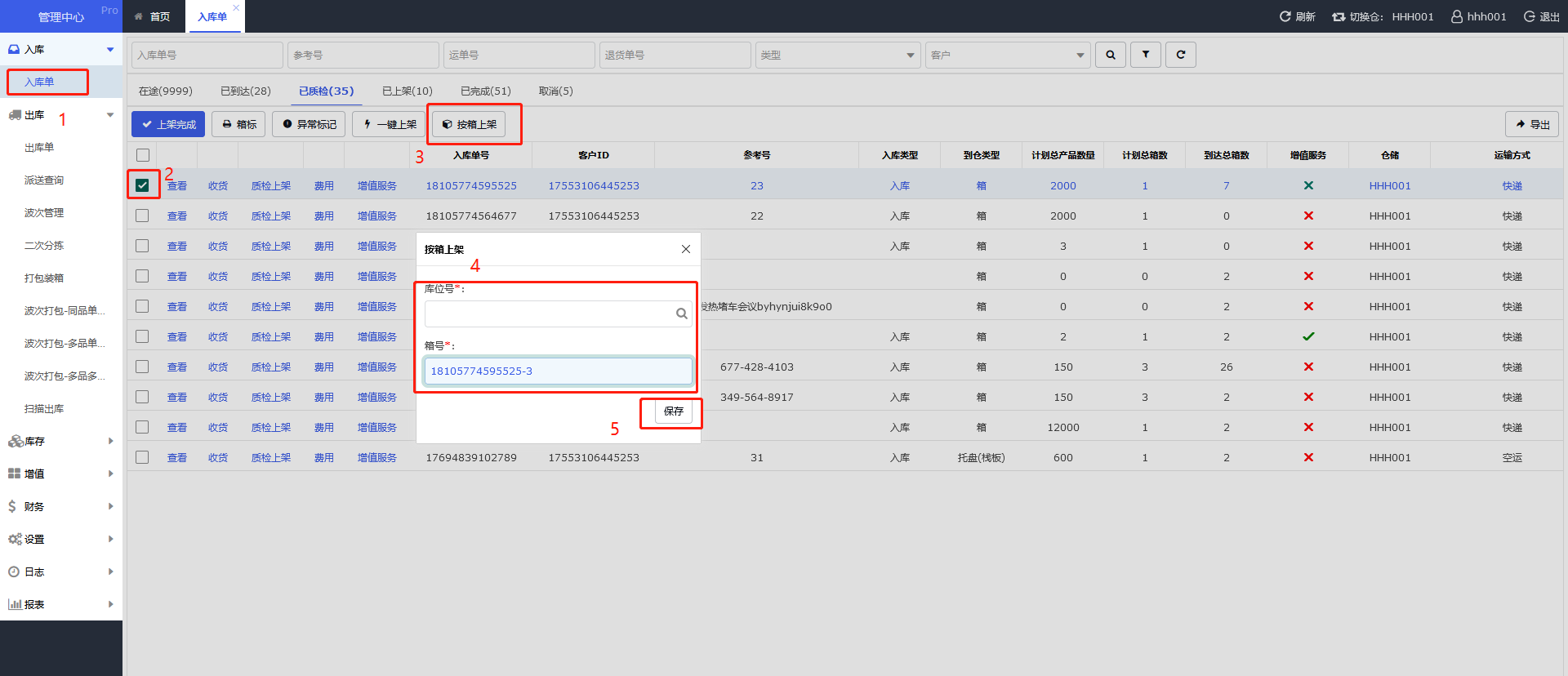Open the hhh001 user account
The height and width of the screenshot is (676, 1568).
click(1478, 16)
